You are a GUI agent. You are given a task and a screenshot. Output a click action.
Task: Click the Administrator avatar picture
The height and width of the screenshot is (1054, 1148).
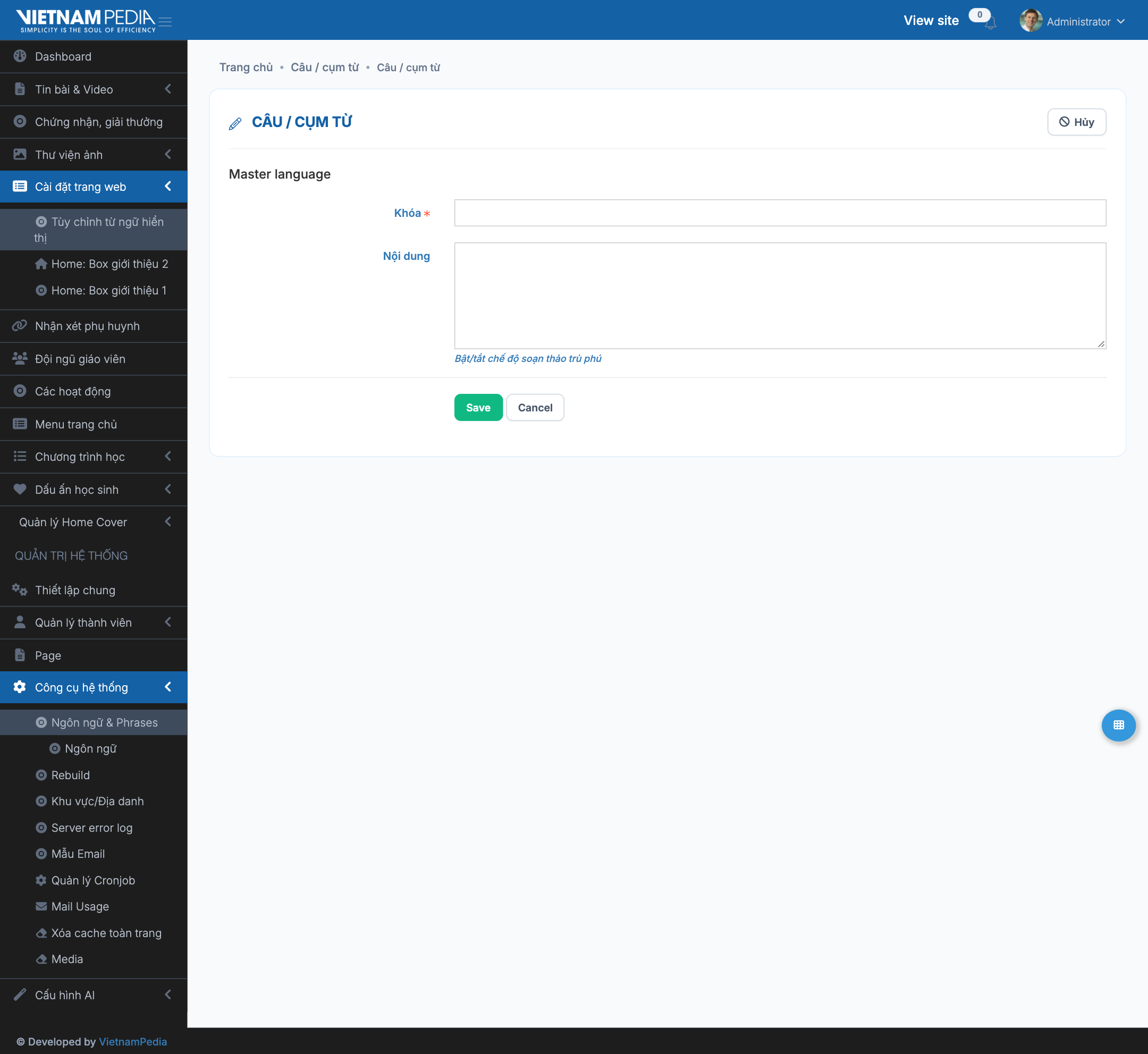pyautogui.click(x=1031, y=21)
